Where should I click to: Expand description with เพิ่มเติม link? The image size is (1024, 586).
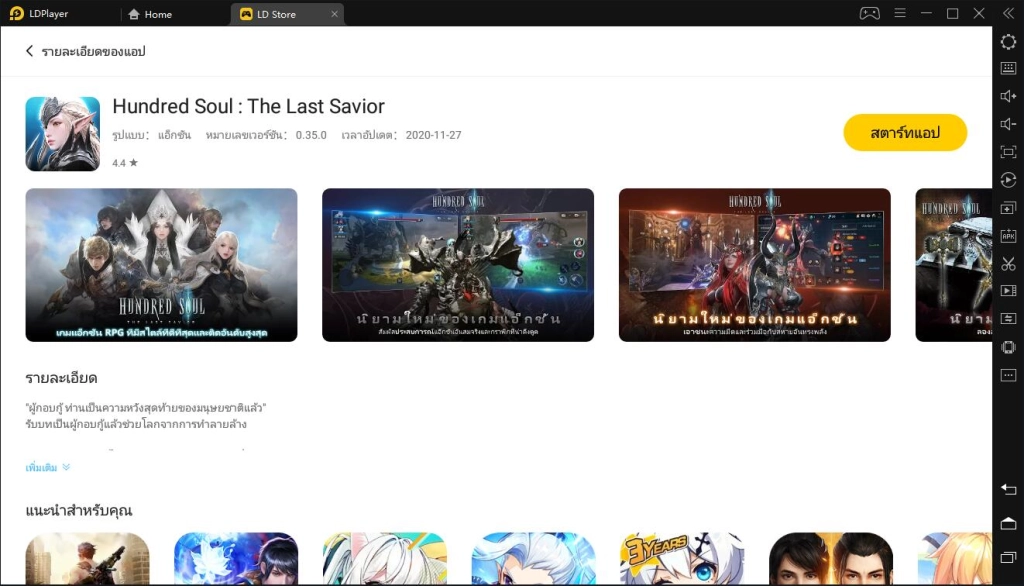pyautogui.click(x=48, y=467)
